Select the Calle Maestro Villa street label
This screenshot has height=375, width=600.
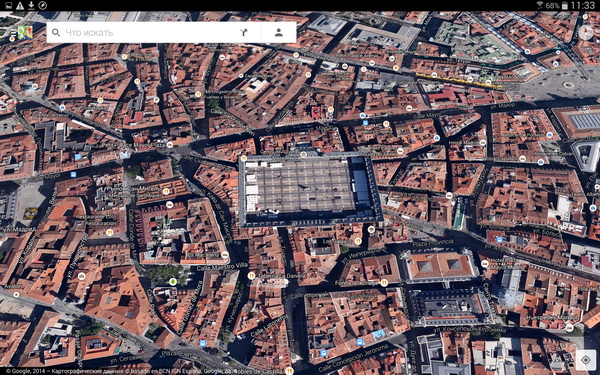222,267
